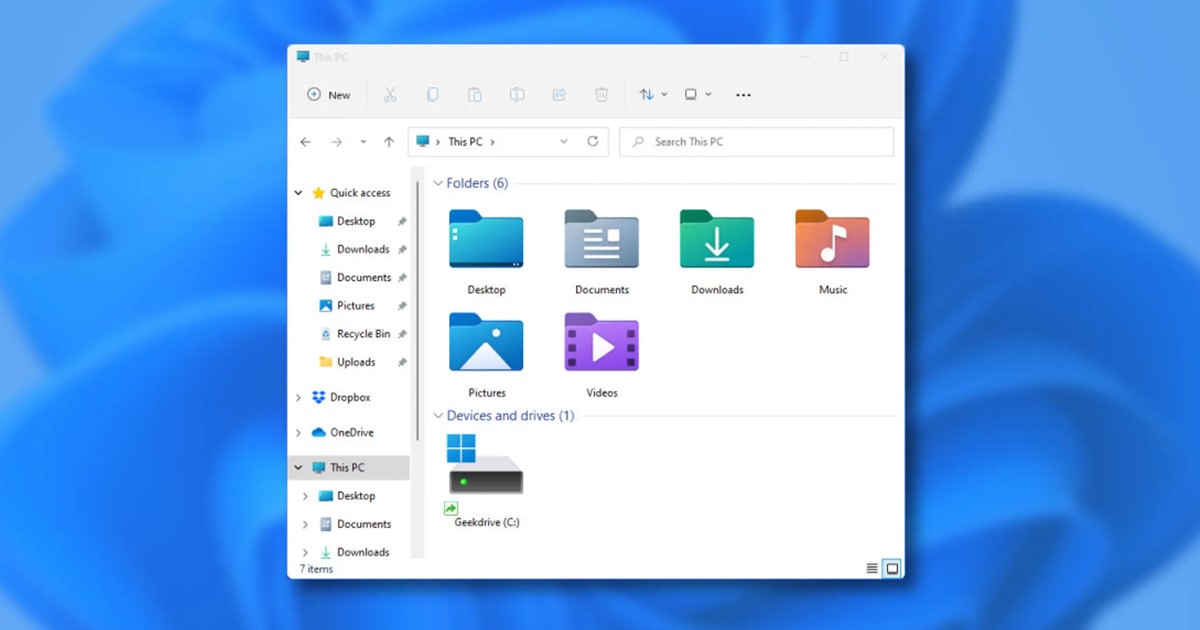Image resolution: width=1200 pixels, height=630 pixels.
Task: Unpin Desktop from Quick access
Action: pyautogui.click(x=401, y=221)
